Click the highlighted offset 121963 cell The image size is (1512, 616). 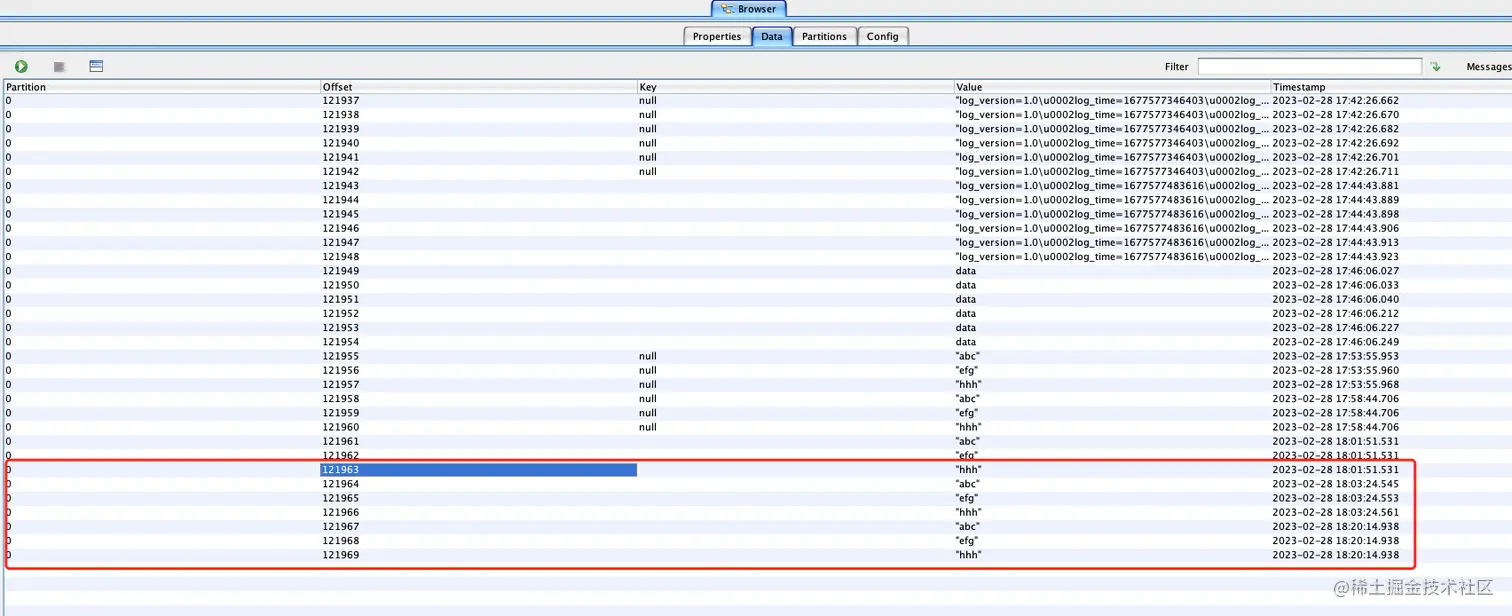[478, 469]
